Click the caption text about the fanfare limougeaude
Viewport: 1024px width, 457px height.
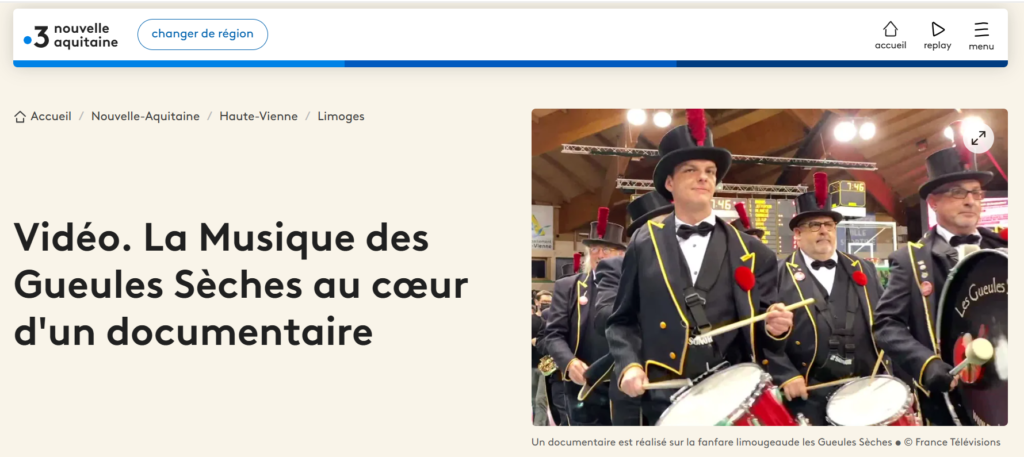711,442
